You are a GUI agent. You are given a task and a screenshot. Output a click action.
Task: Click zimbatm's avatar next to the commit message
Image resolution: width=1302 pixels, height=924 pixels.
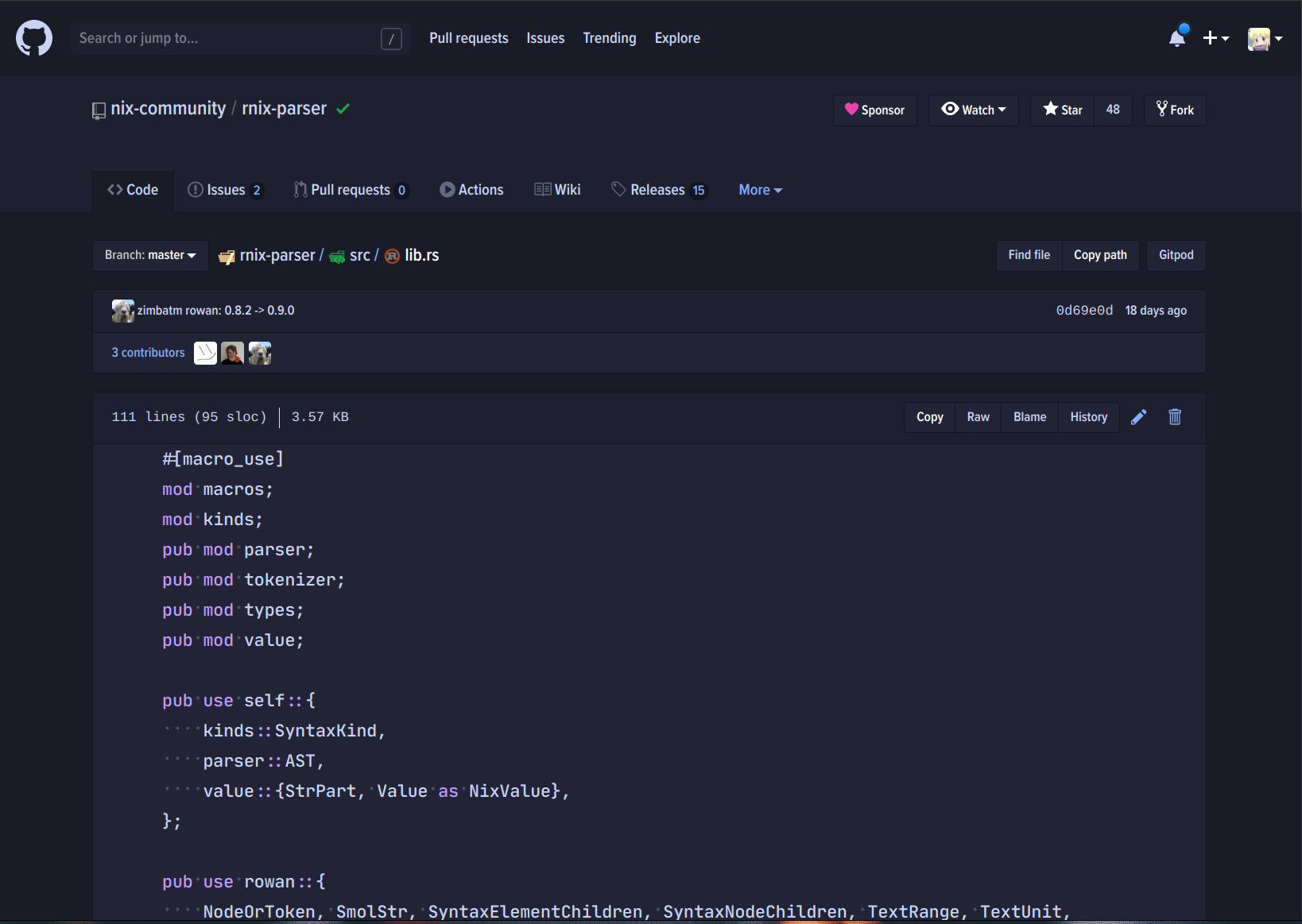pyautogui.click(x=122, y=310)
